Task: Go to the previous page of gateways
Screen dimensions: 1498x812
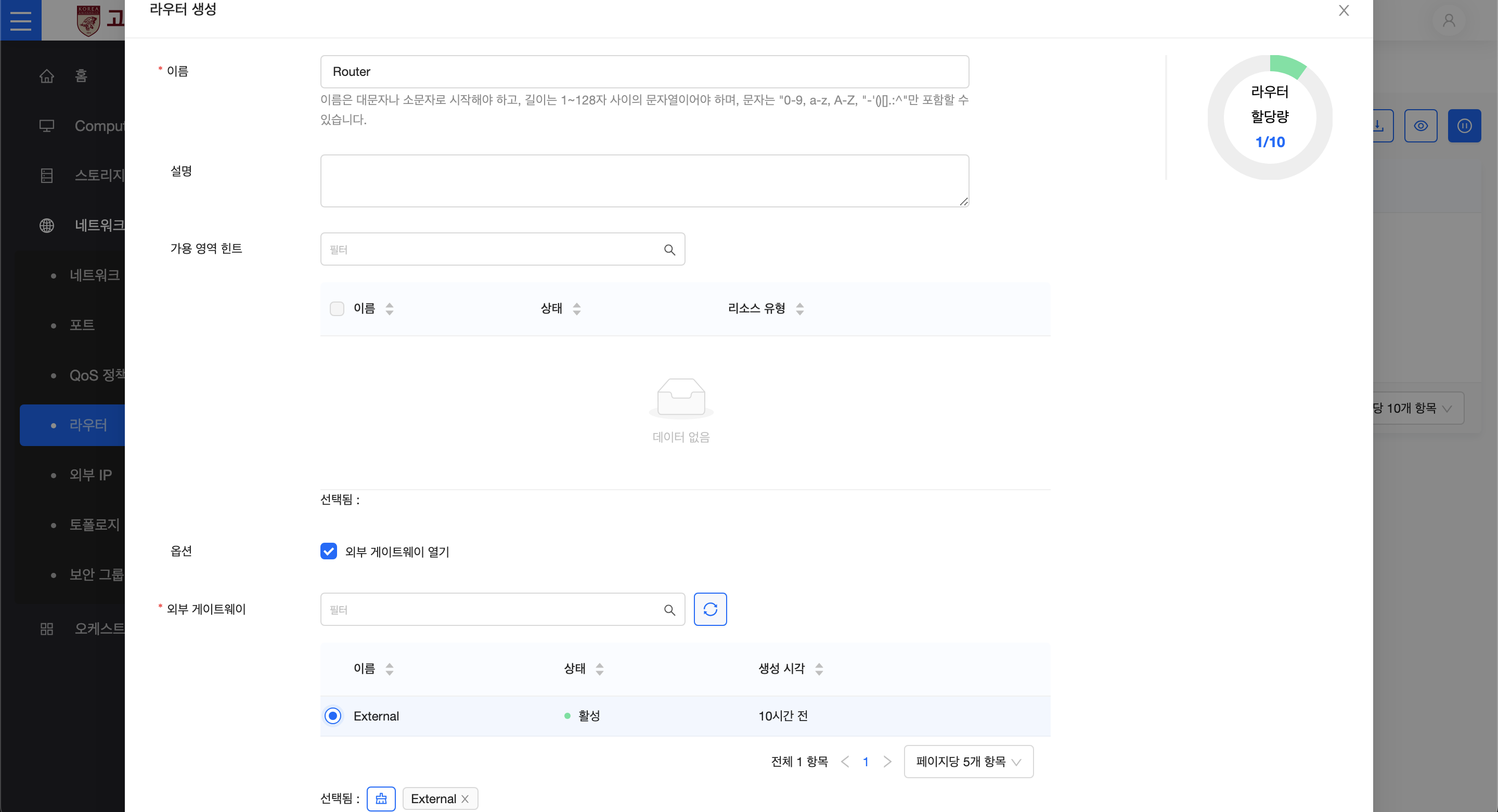Action: pos(845,762)
